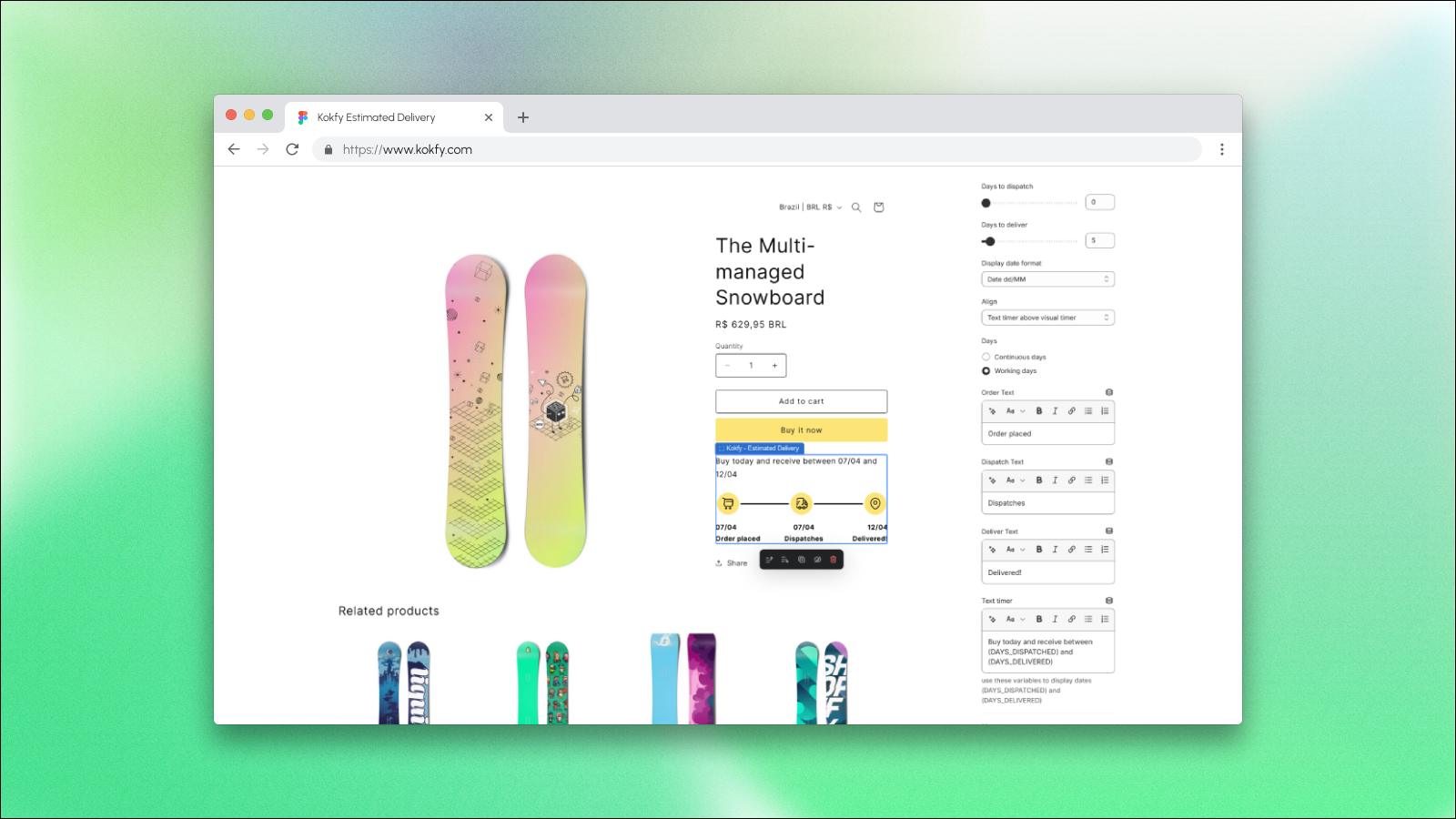The width and height of the screenshot is (1456, 819).
Task: Toggle numbered list in the Dispatch Text editor
Action: (x=1105, y=480)
